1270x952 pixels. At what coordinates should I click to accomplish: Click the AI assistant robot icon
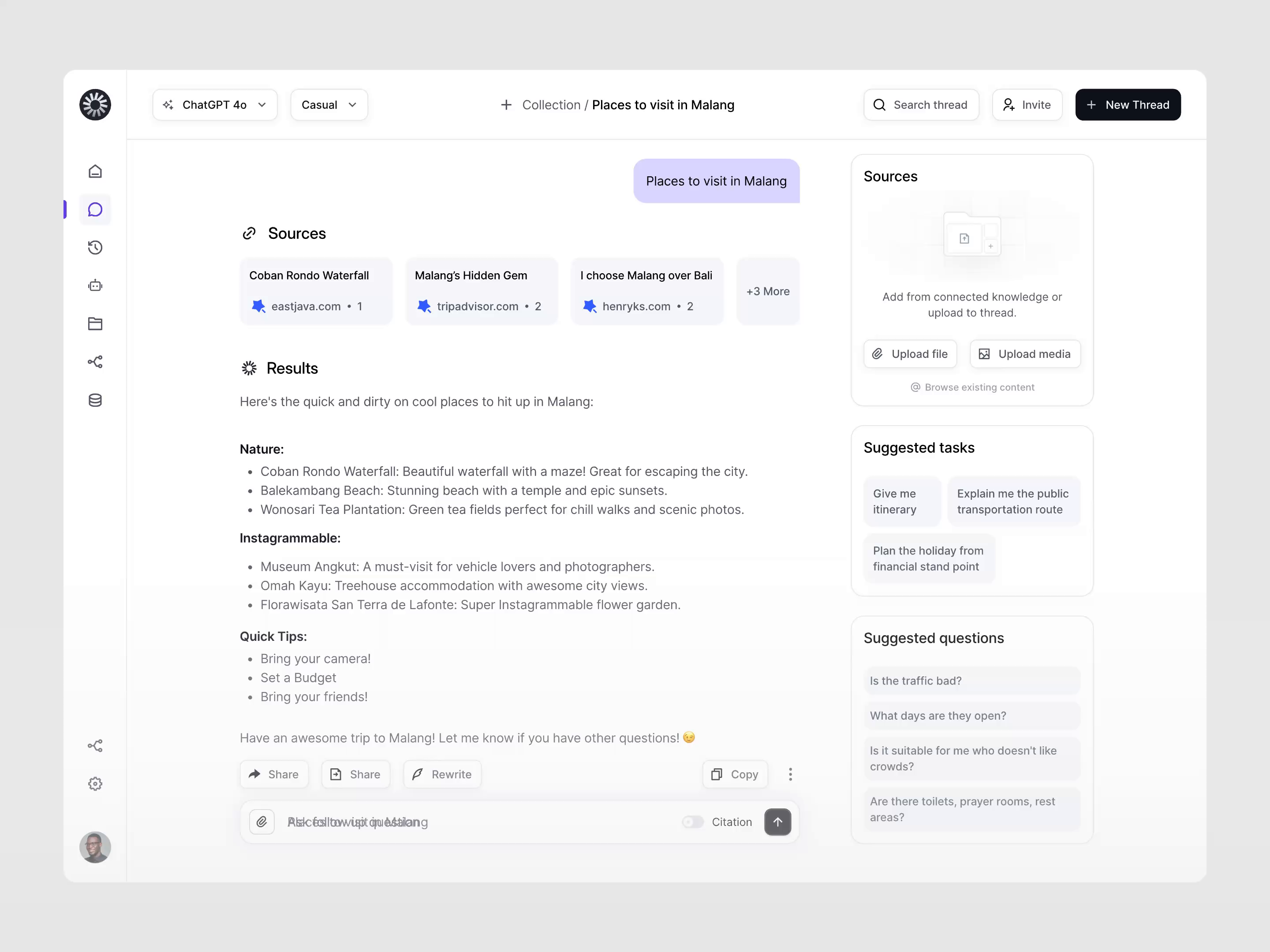click(x=95, y=285)
